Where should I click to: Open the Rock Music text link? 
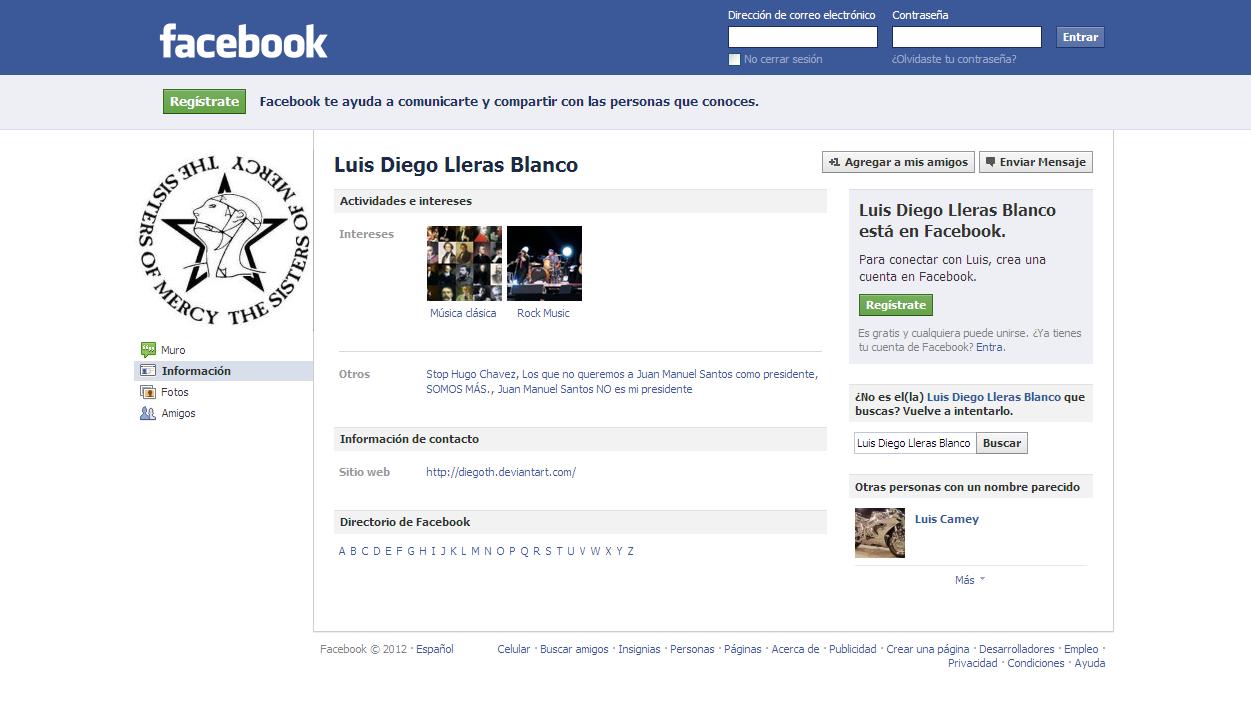(543, 313)
